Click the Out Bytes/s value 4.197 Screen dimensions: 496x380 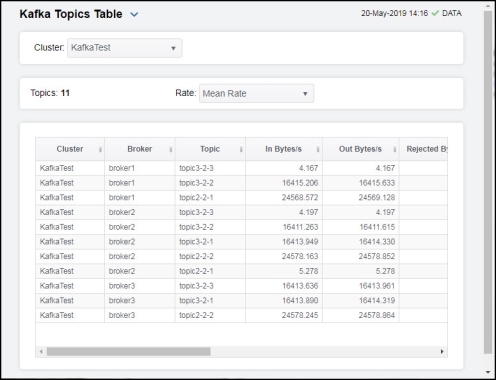point(385,212)
